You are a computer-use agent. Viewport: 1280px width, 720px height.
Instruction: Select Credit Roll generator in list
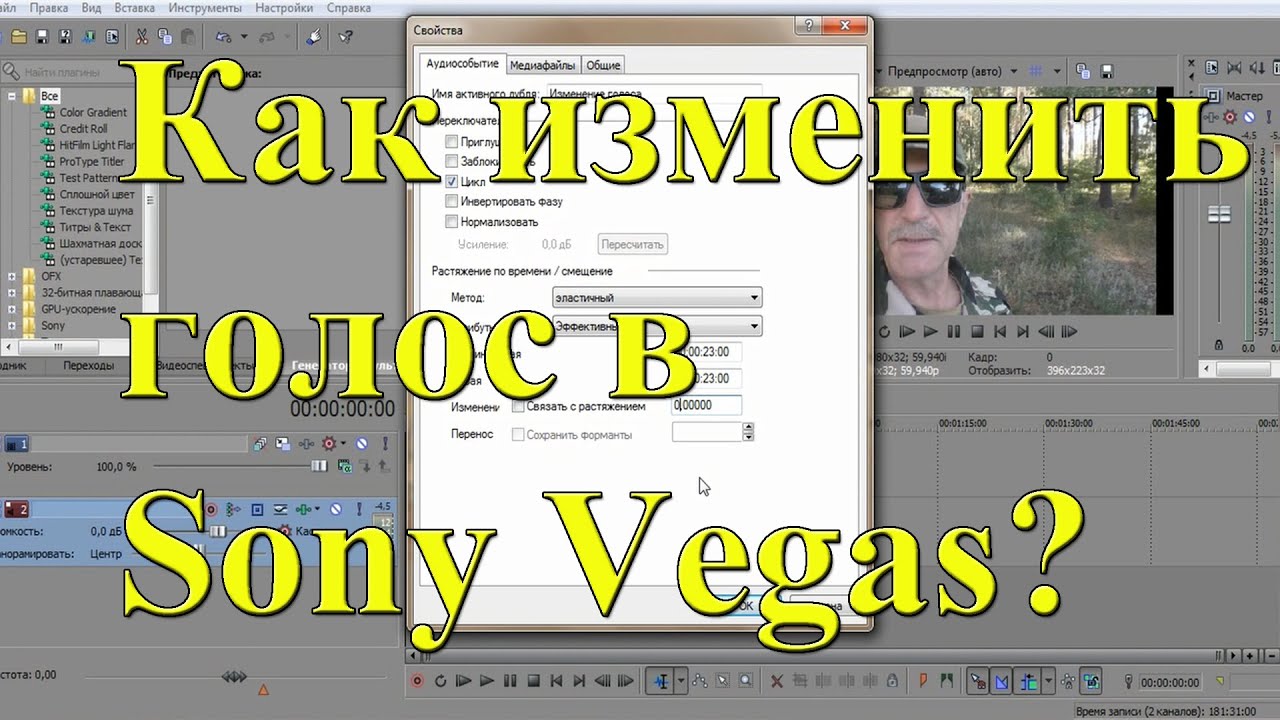pyautogui.click(x=83, y=129)
